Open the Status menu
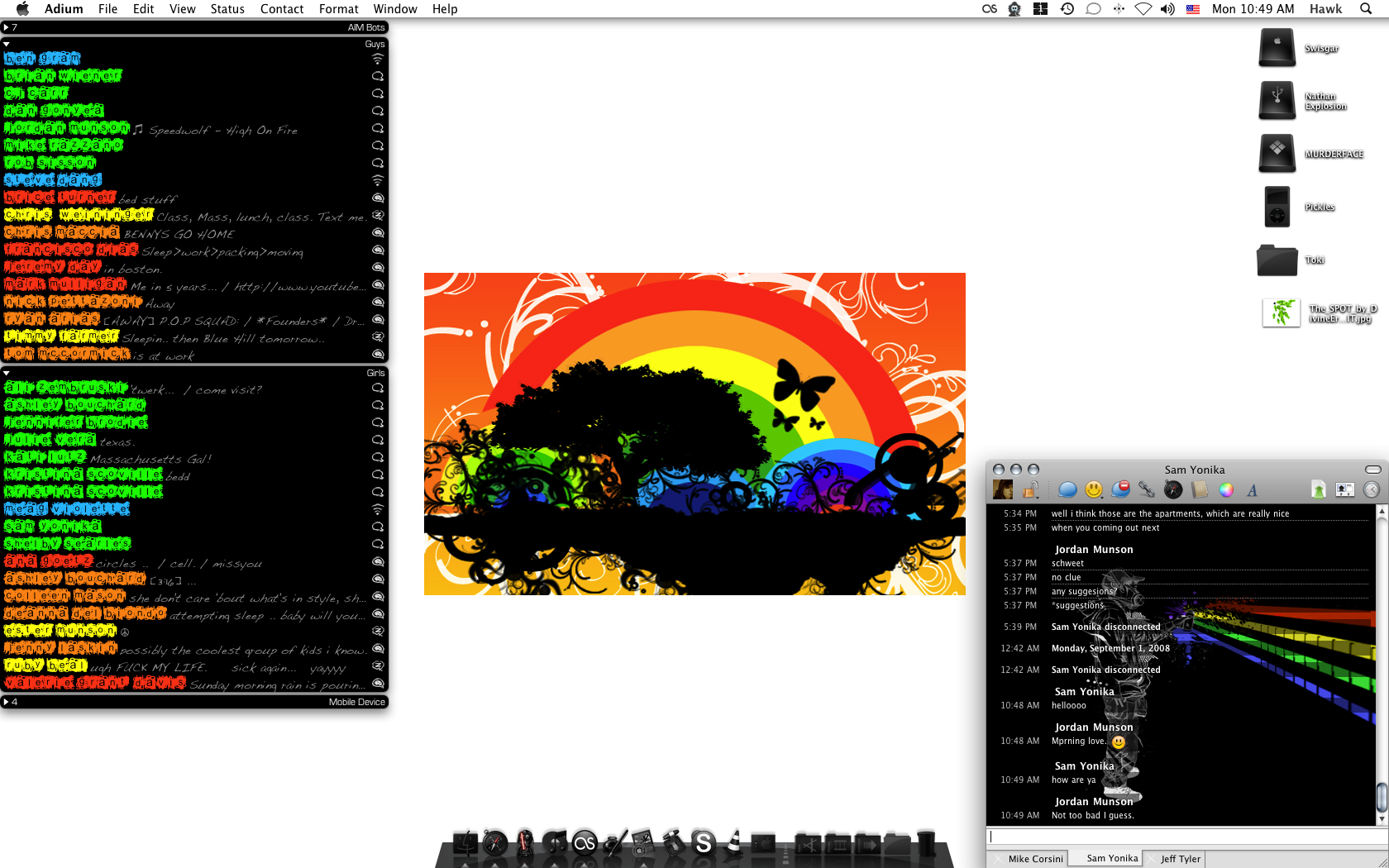1389x868 pixels. 227,9
